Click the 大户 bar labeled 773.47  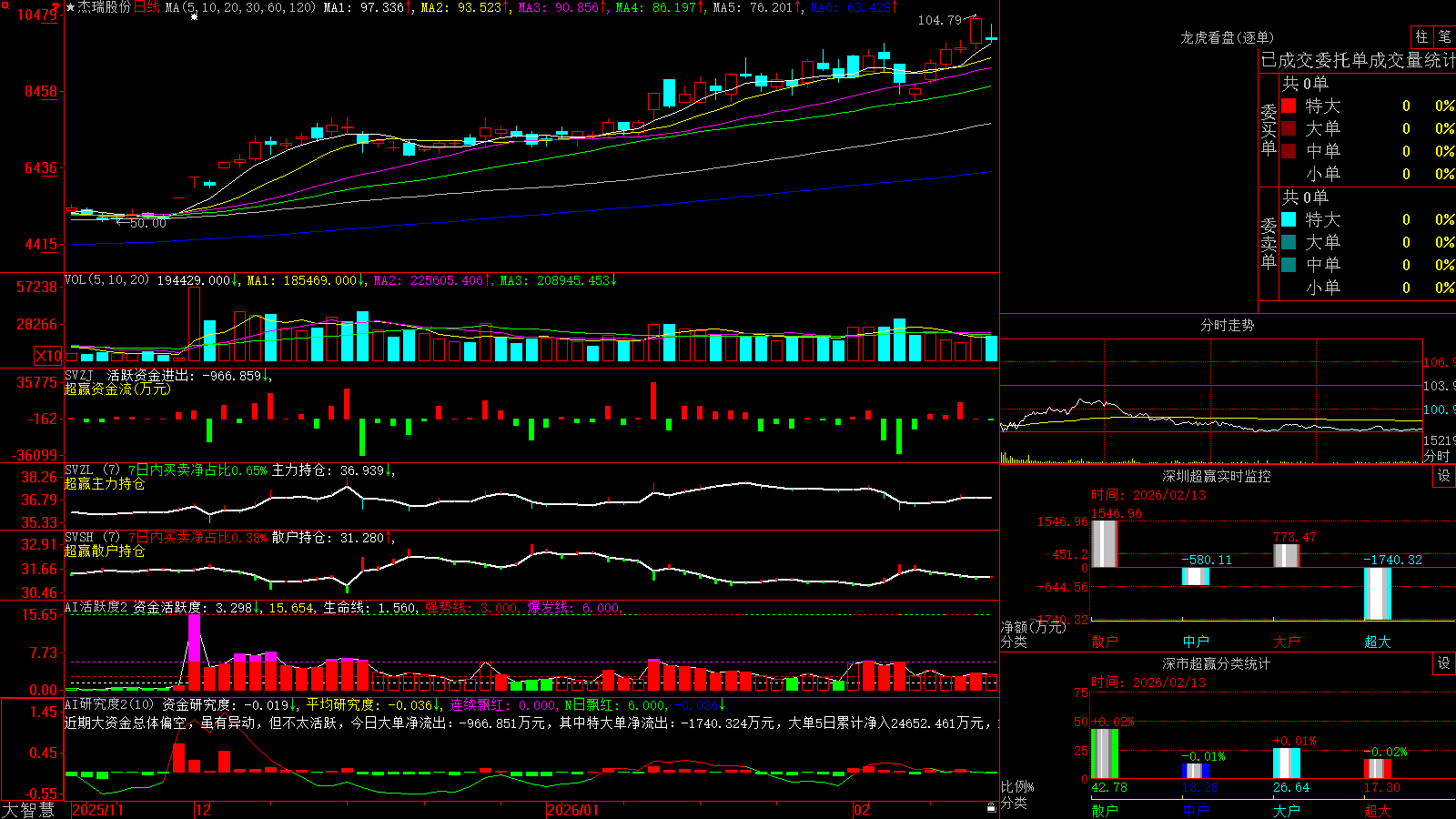coord(1287,556)
